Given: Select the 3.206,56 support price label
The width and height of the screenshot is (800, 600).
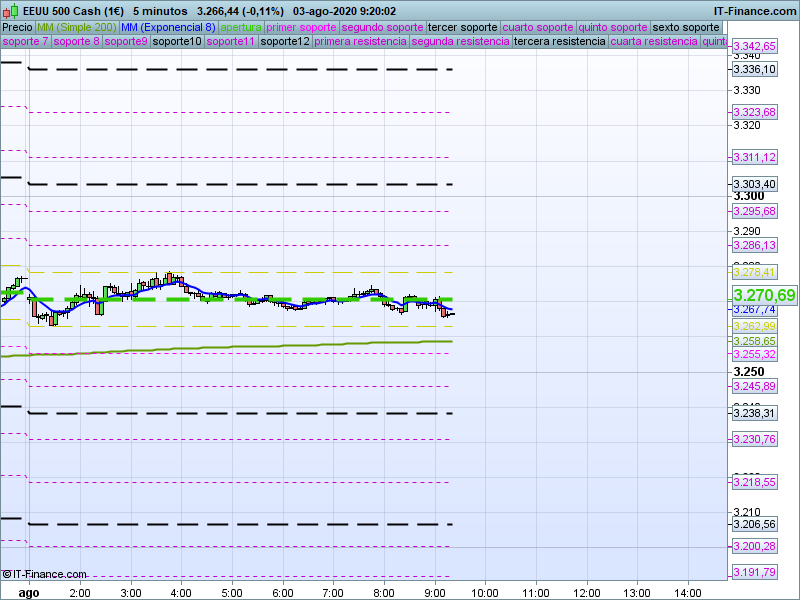Looking at the screenshot, I should (754, 524).
